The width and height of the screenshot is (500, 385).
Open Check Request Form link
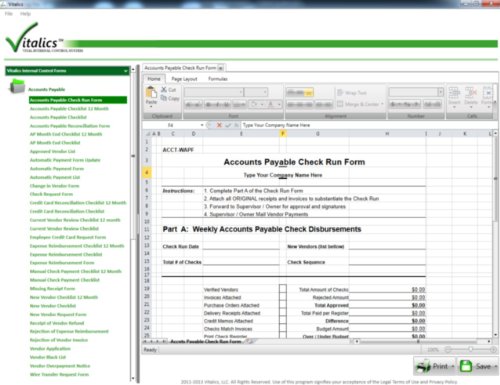coord(51,194)
